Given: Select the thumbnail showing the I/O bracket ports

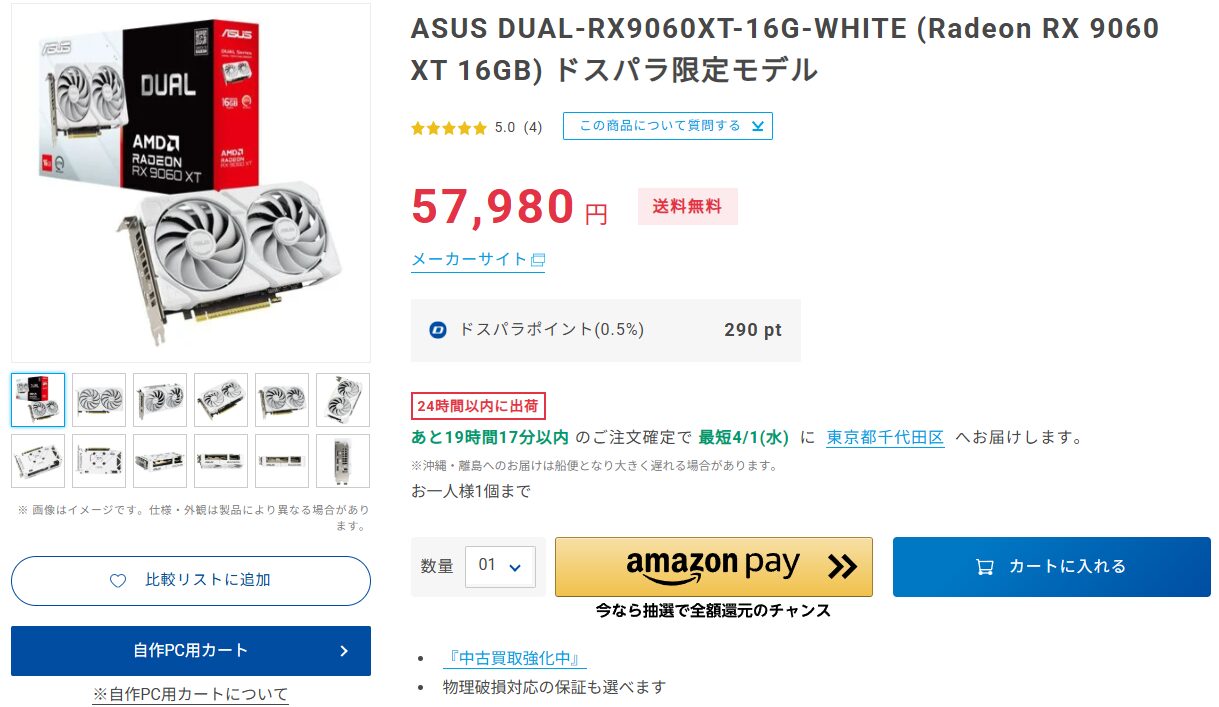Looking at the screenshot, I should click(343, 461).
